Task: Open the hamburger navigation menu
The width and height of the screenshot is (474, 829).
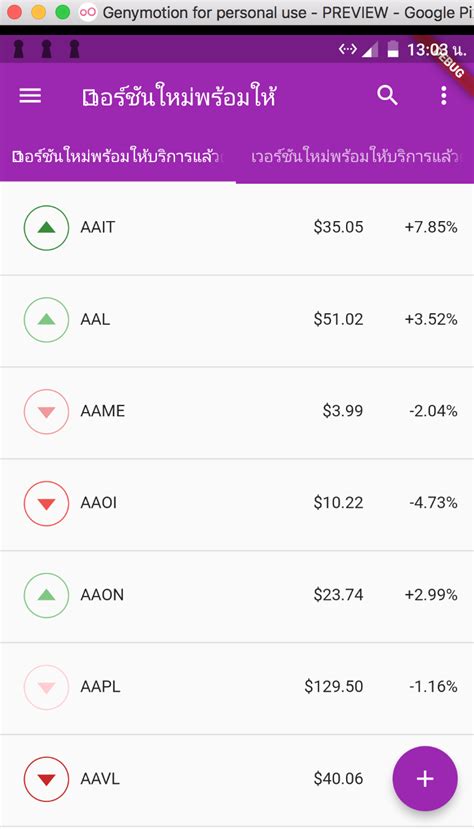Action: pyautogui.click(x=30, y=96)
